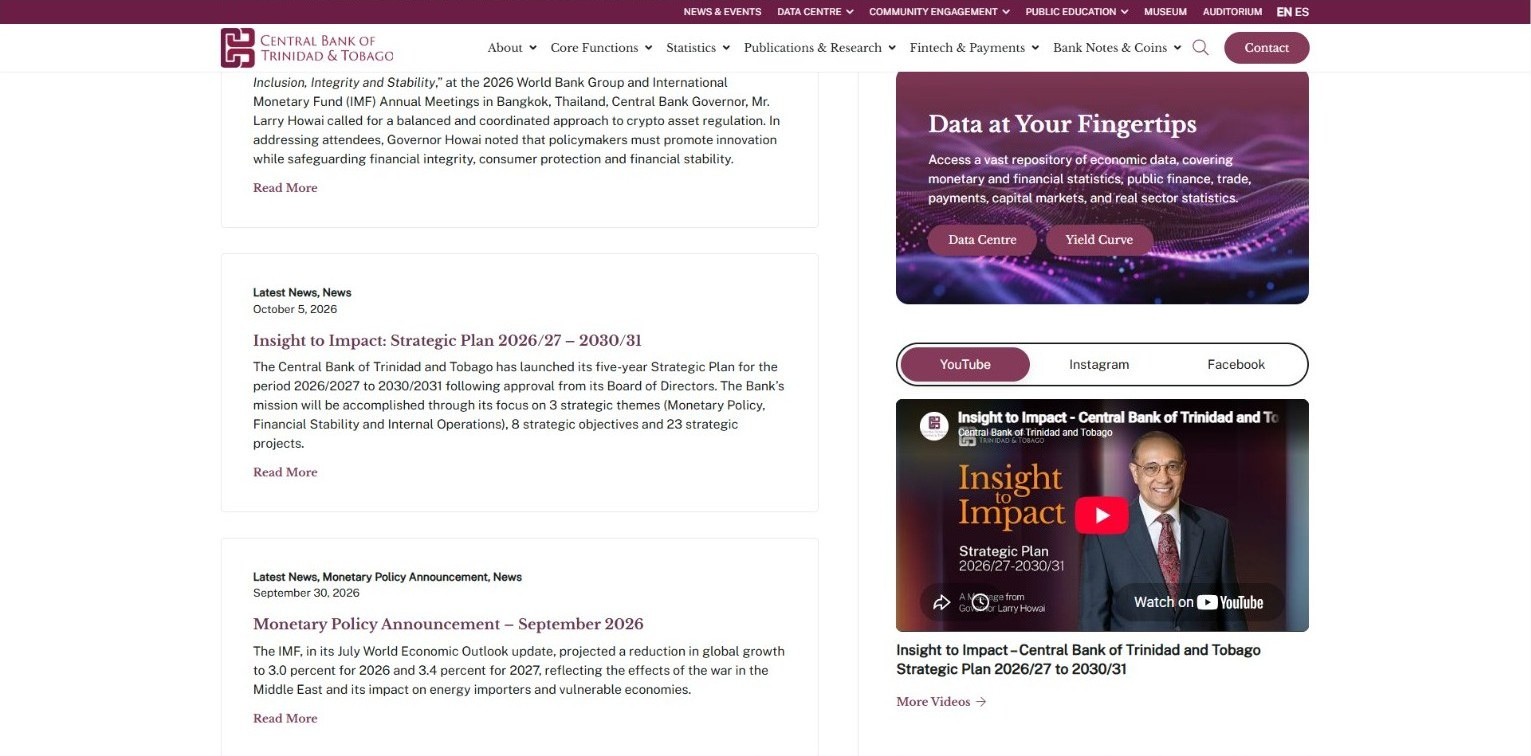Click the video title overlay in player
Image resolution: width=1531 pixels, height=756 pixels.
[x=1118, y=417]
